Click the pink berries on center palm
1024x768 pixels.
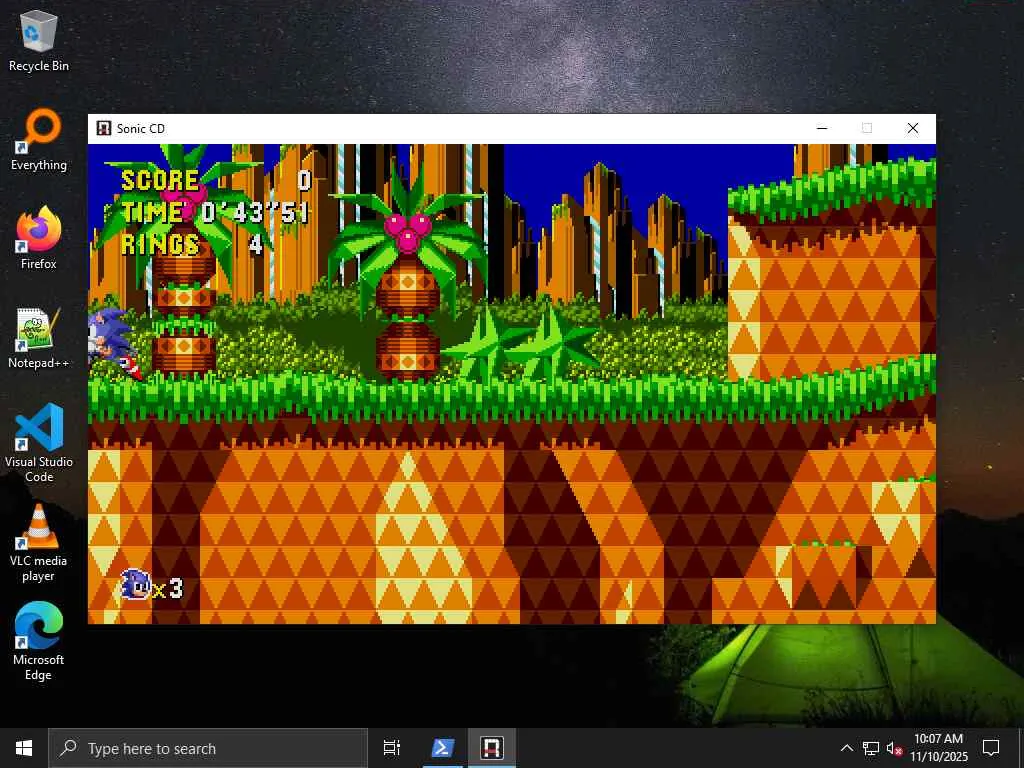click(408, 232)
